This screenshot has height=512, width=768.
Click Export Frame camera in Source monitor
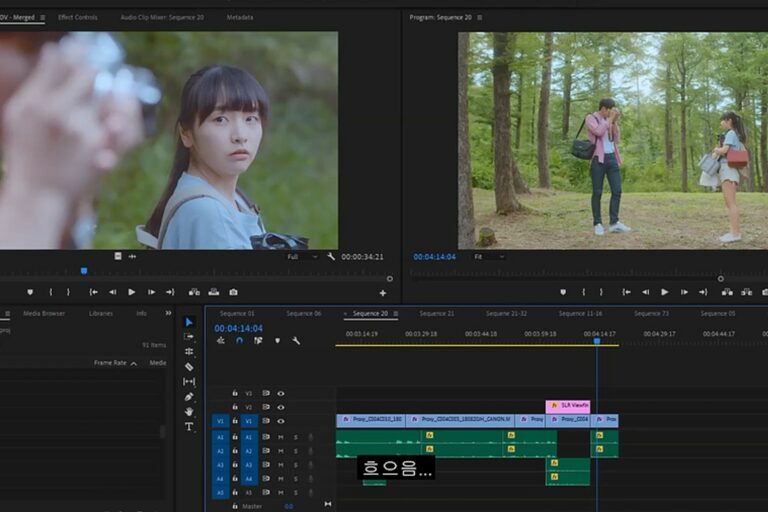pos(233,292)
